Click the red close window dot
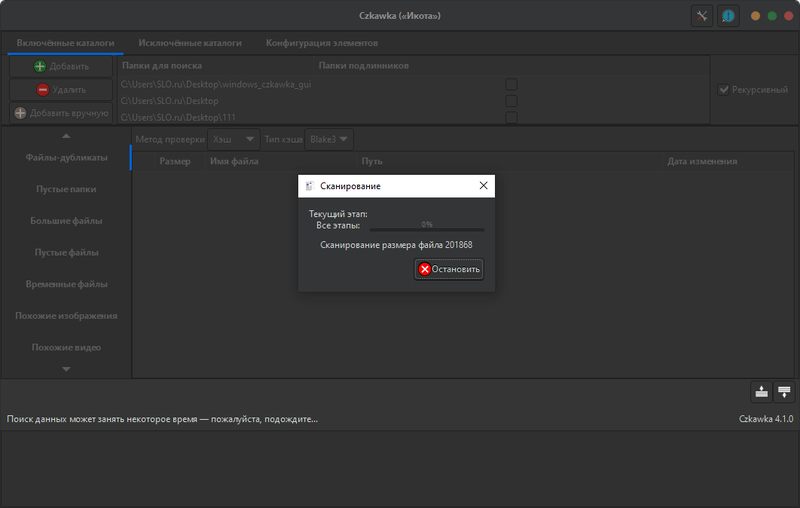The height and width of the screenshot is (508, 800). [789, 16]
